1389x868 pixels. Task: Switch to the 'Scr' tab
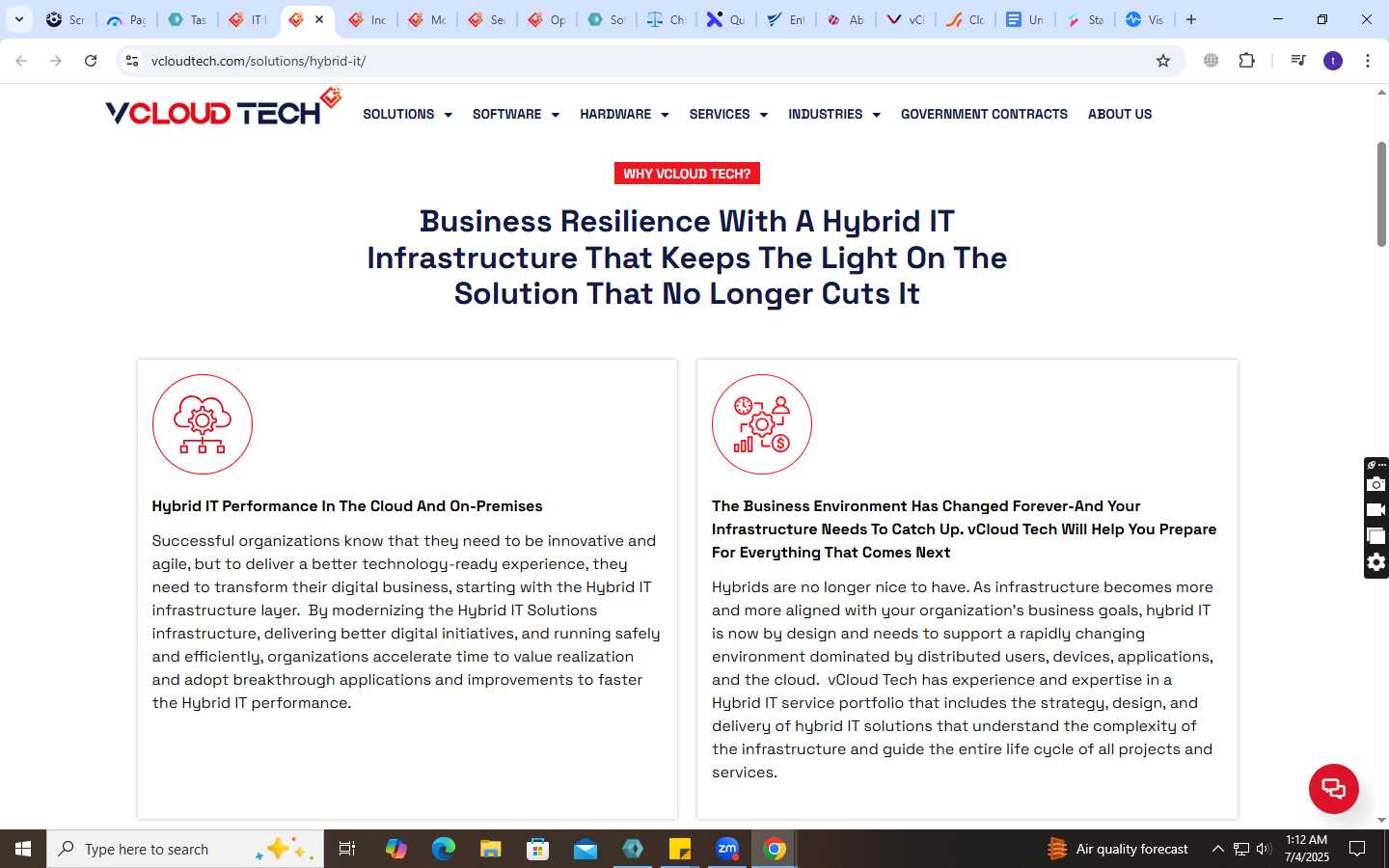(x=66, y=19)
